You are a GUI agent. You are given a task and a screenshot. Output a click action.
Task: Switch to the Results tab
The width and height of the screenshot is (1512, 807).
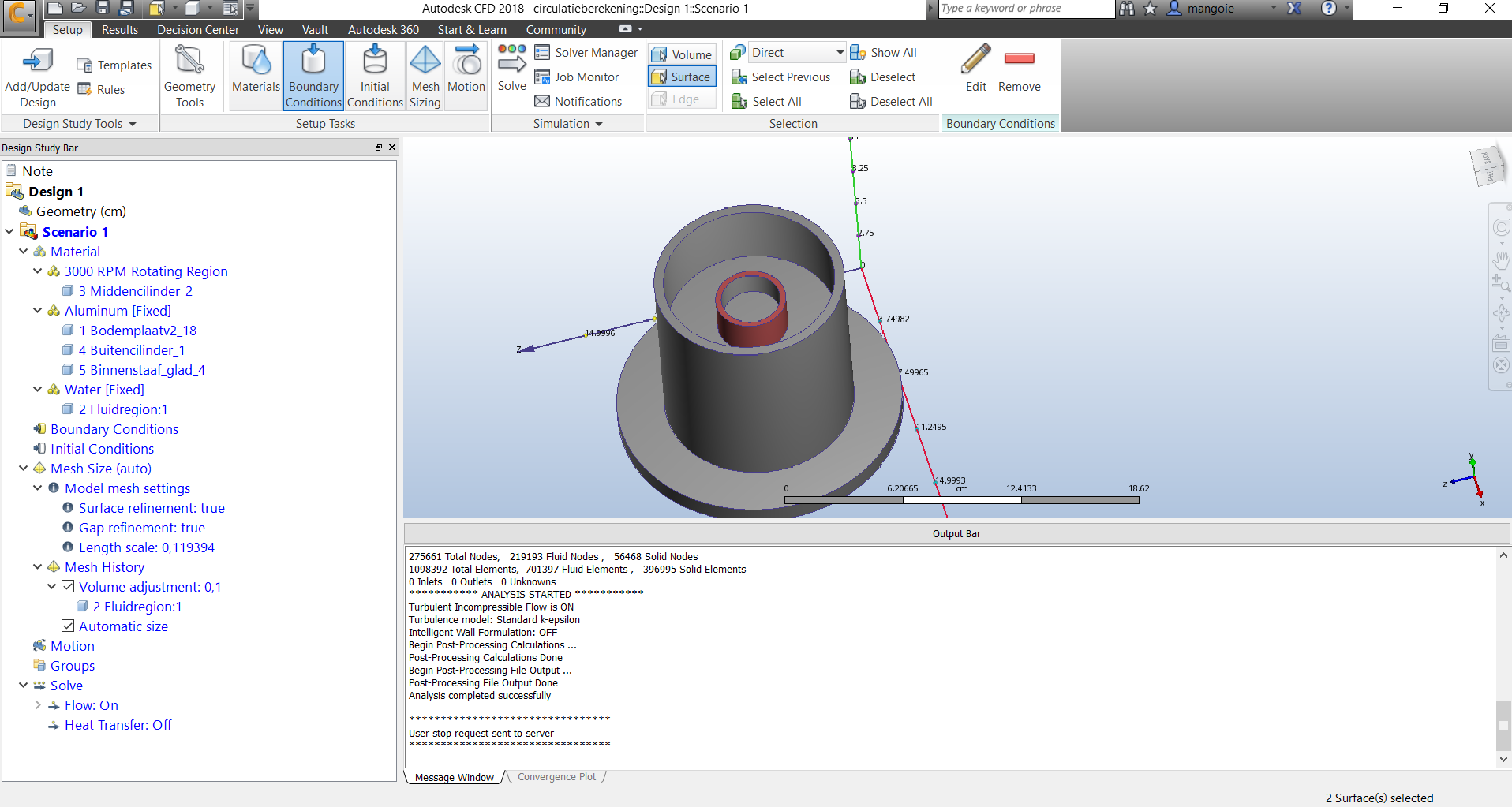click(x=120, y=29)
